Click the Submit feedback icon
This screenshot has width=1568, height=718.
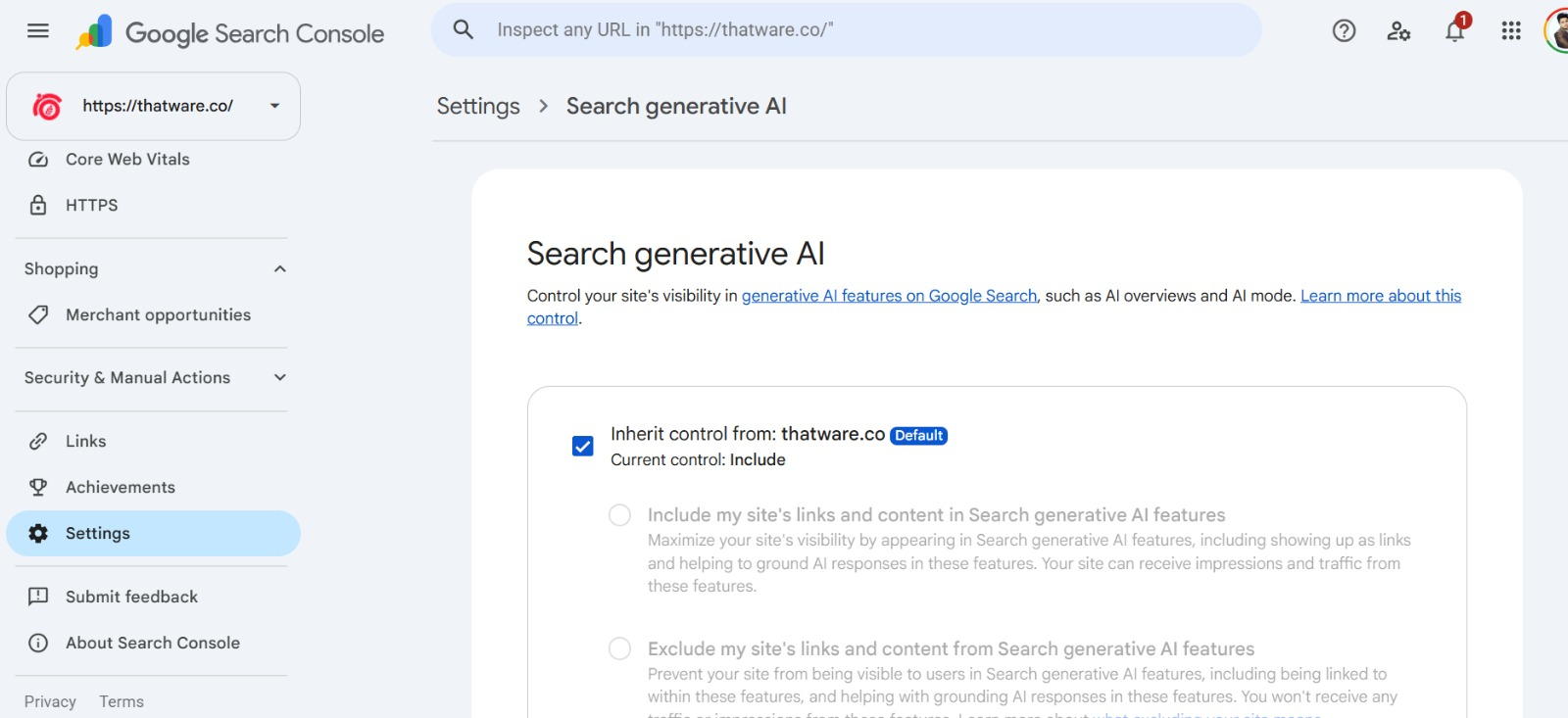point(38,597)
